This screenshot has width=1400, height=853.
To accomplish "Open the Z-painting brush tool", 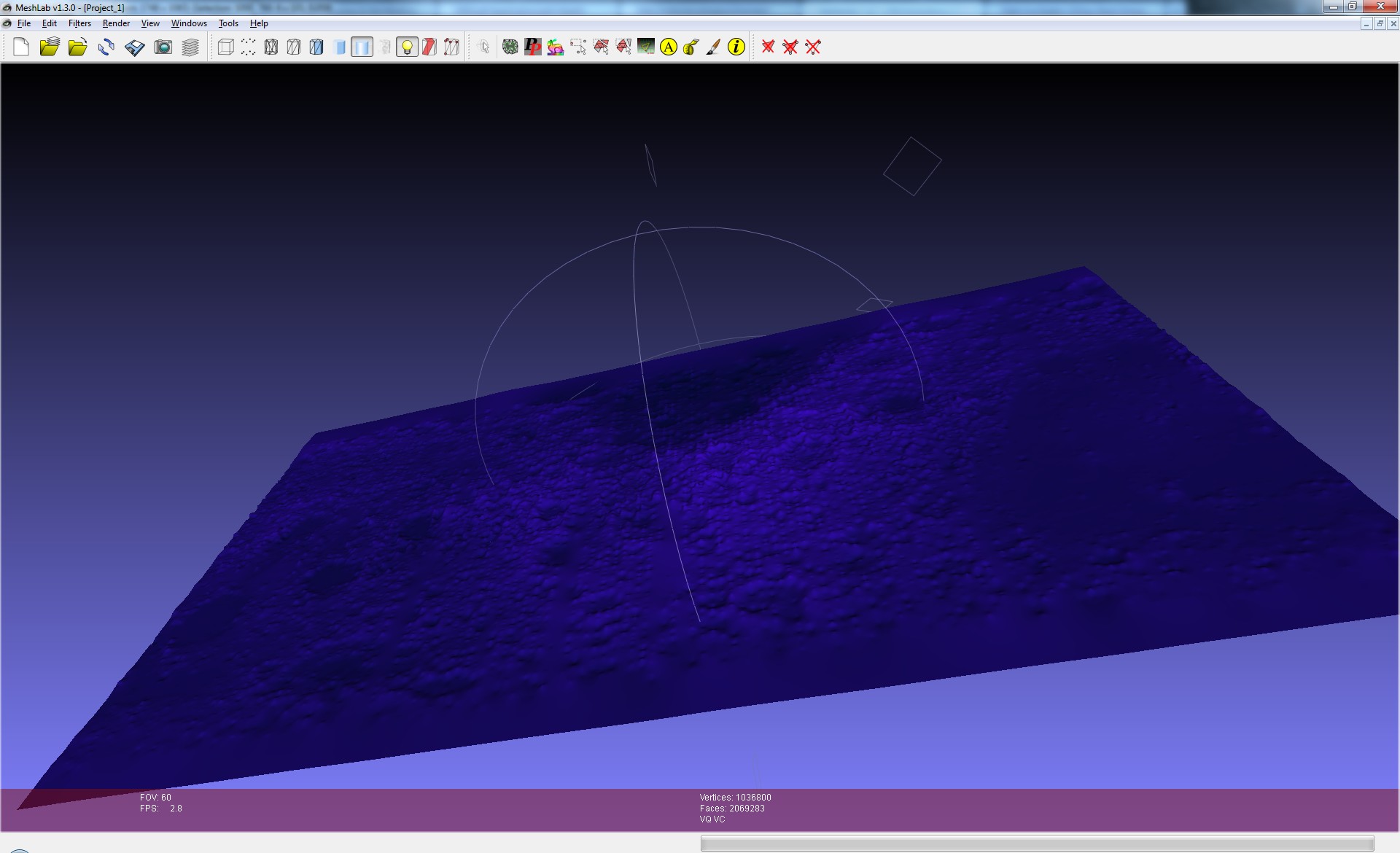I will (713, 47).
